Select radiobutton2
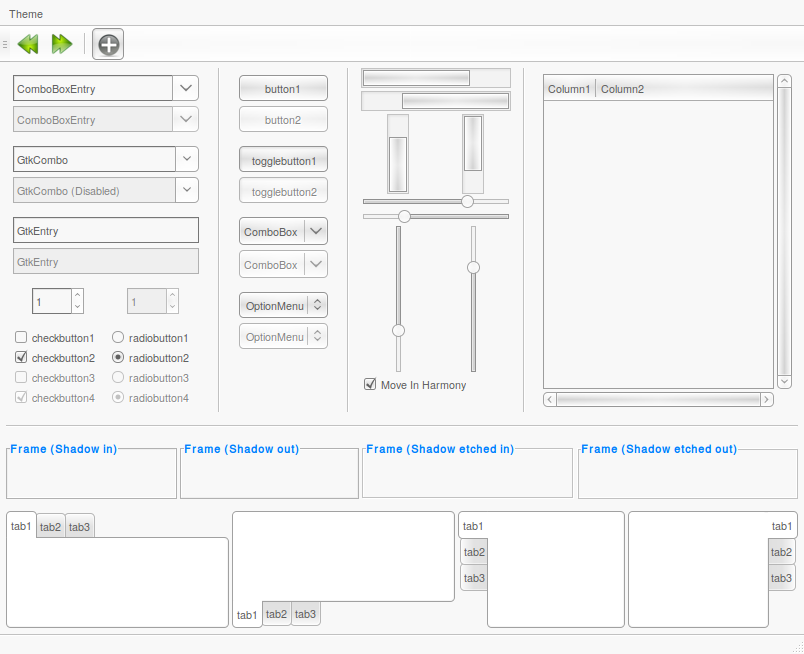The image size is (804, 654). [x=118, y=357]
